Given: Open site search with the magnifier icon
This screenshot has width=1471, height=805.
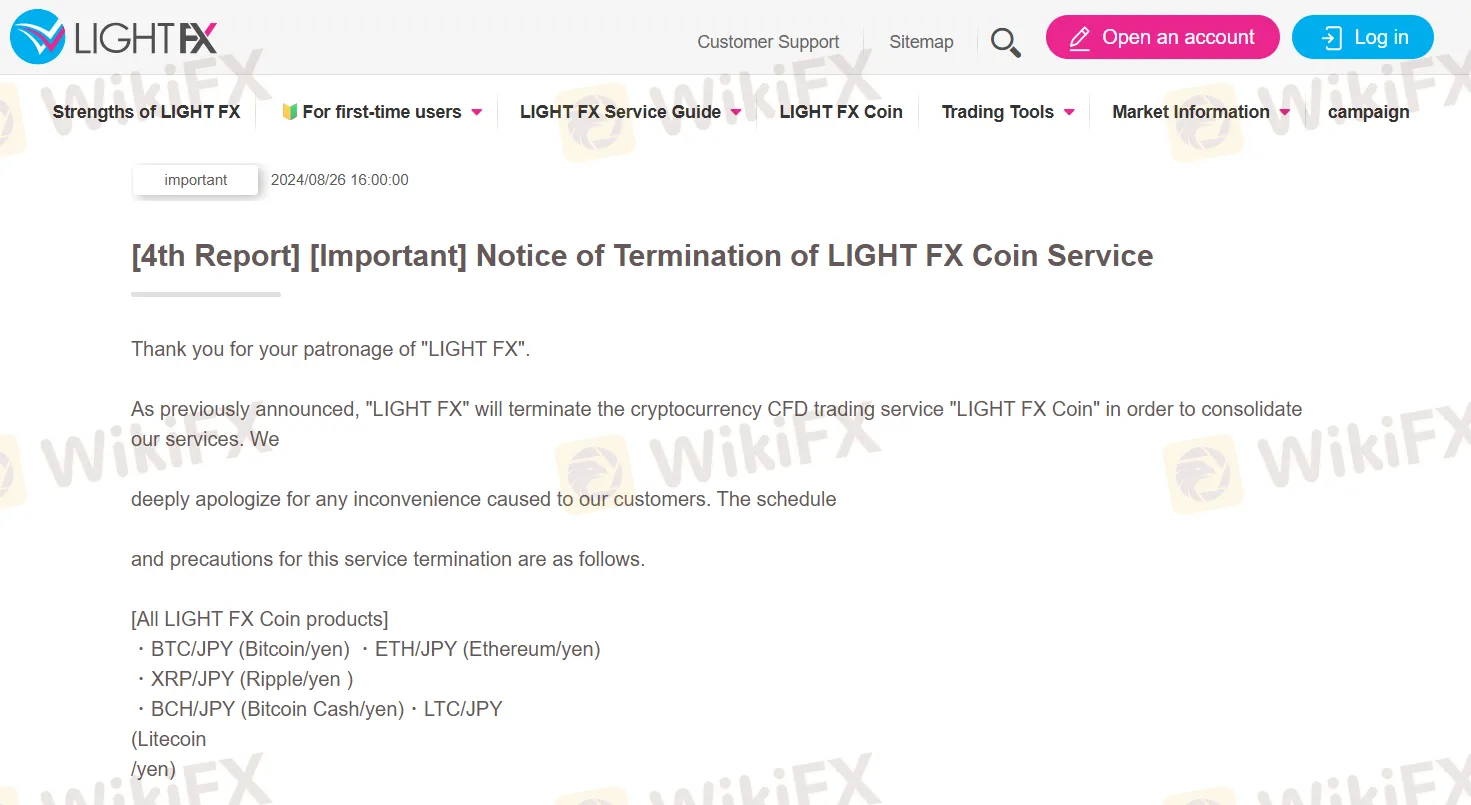Looking at the screenshot, I should 1005,42.
